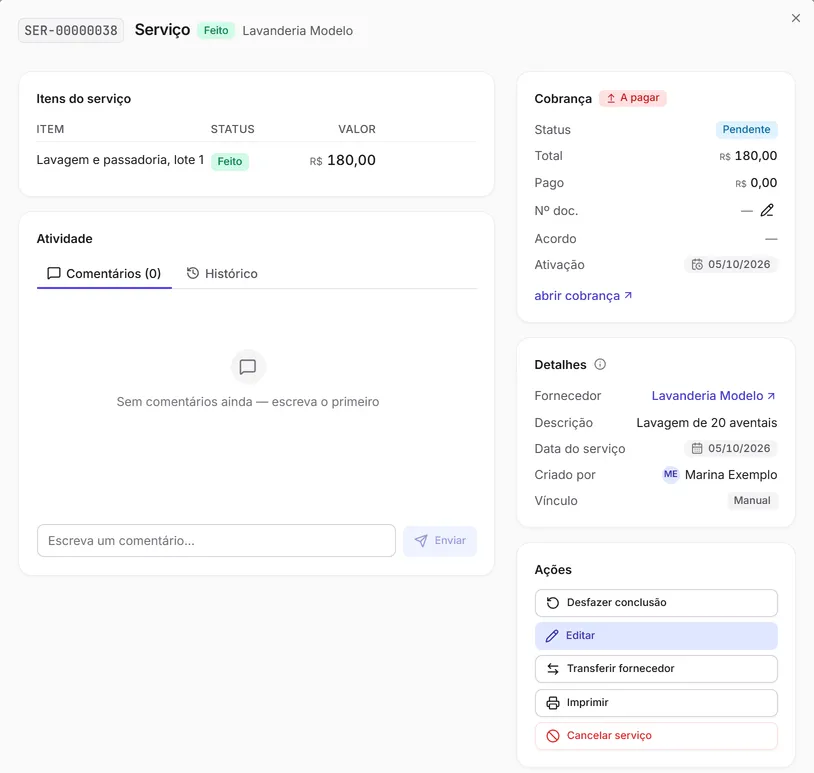Click the Pago value R$ 0,00
The width and height of the screenshot is (814, 773).
tap(756, 183)
